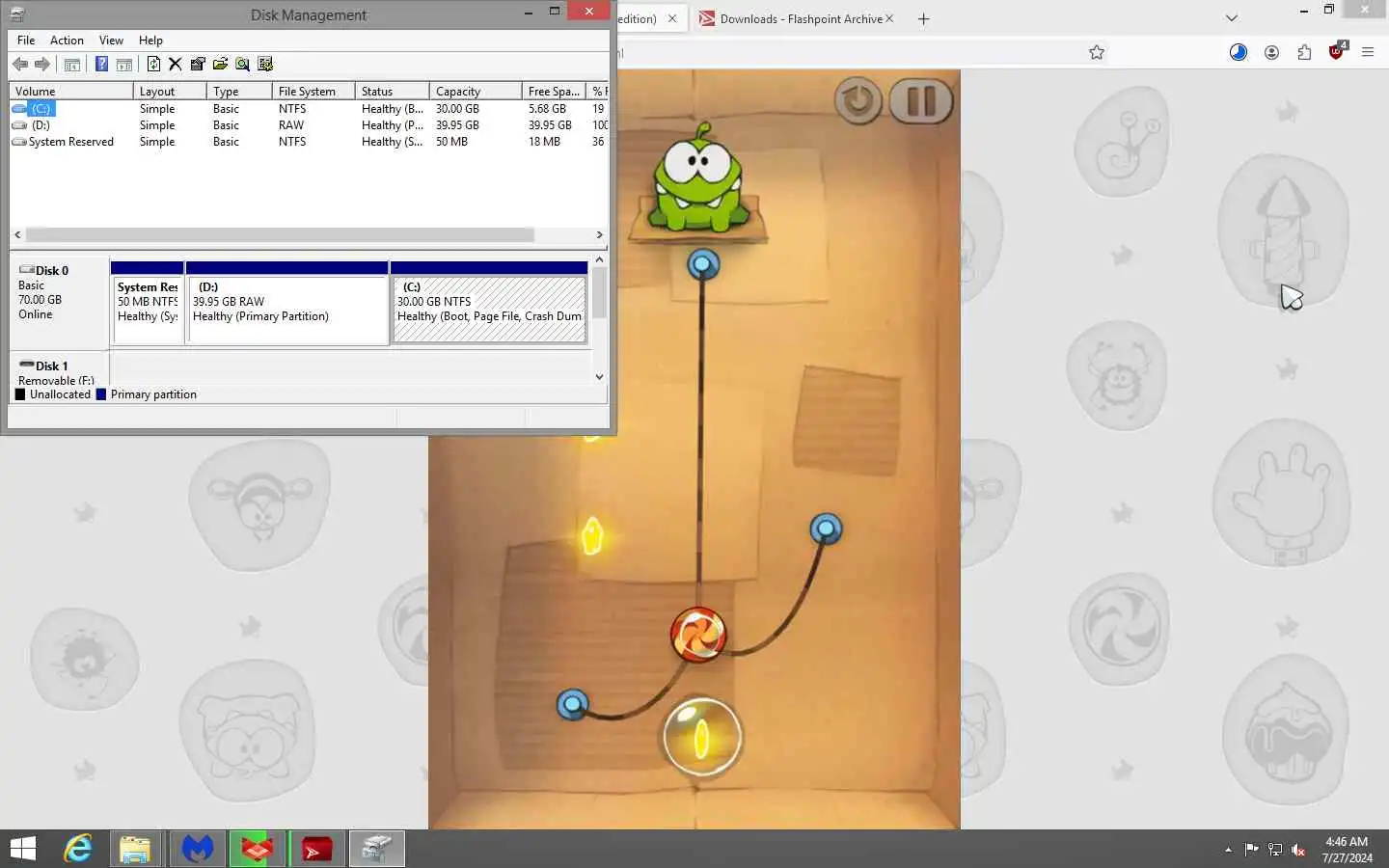The width and height of the screenshot is (1389, 868).
Task: Pause the Cut the Rope game
Action: (921, 100)
